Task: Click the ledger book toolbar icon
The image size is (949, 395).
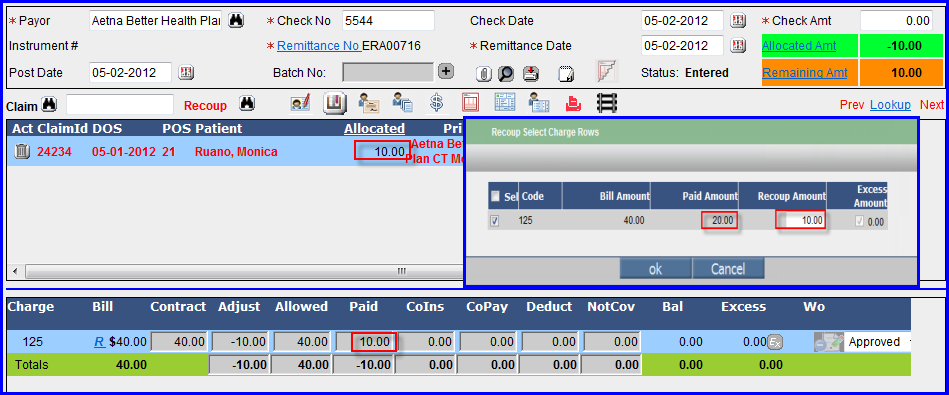Action: click(x=335, y=103)
